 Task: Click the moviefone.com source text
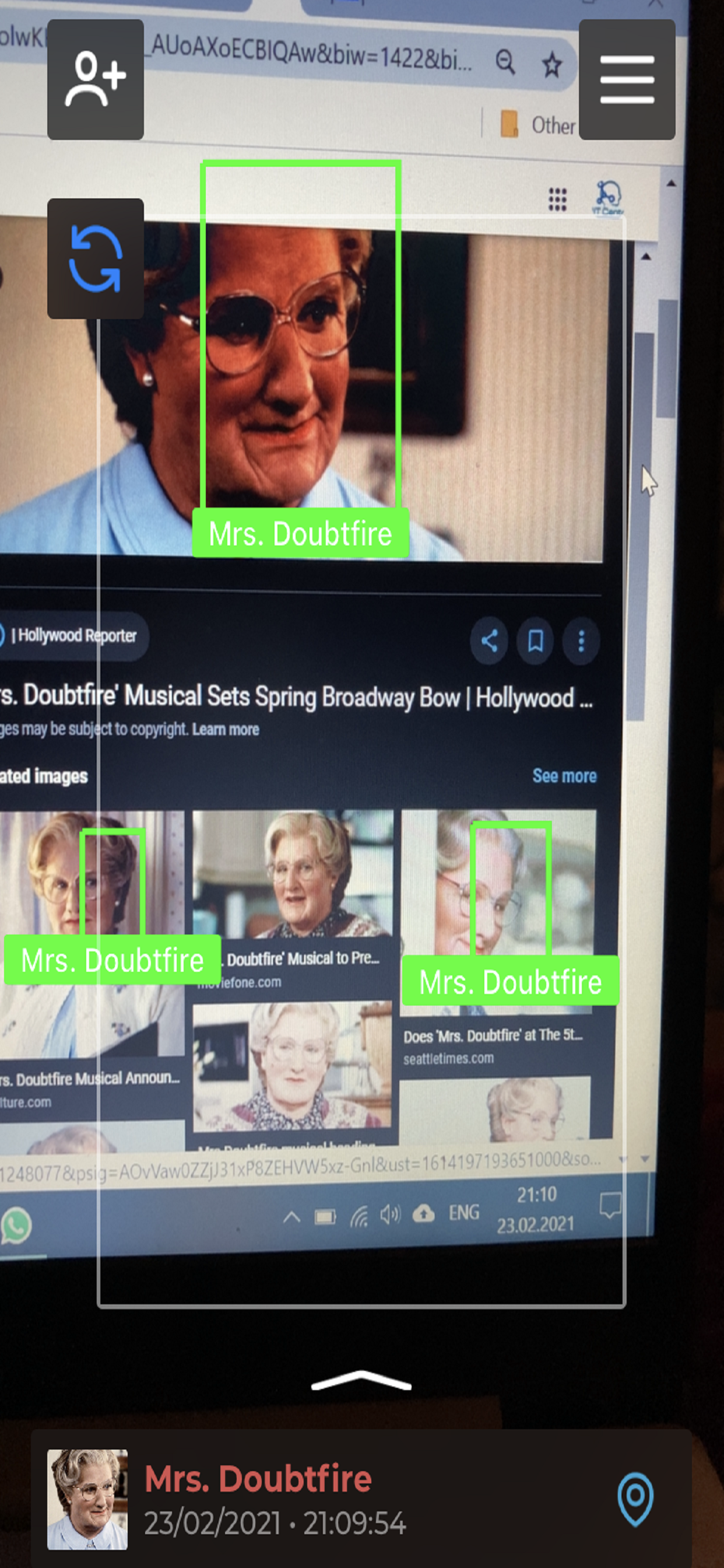(240, 982)
